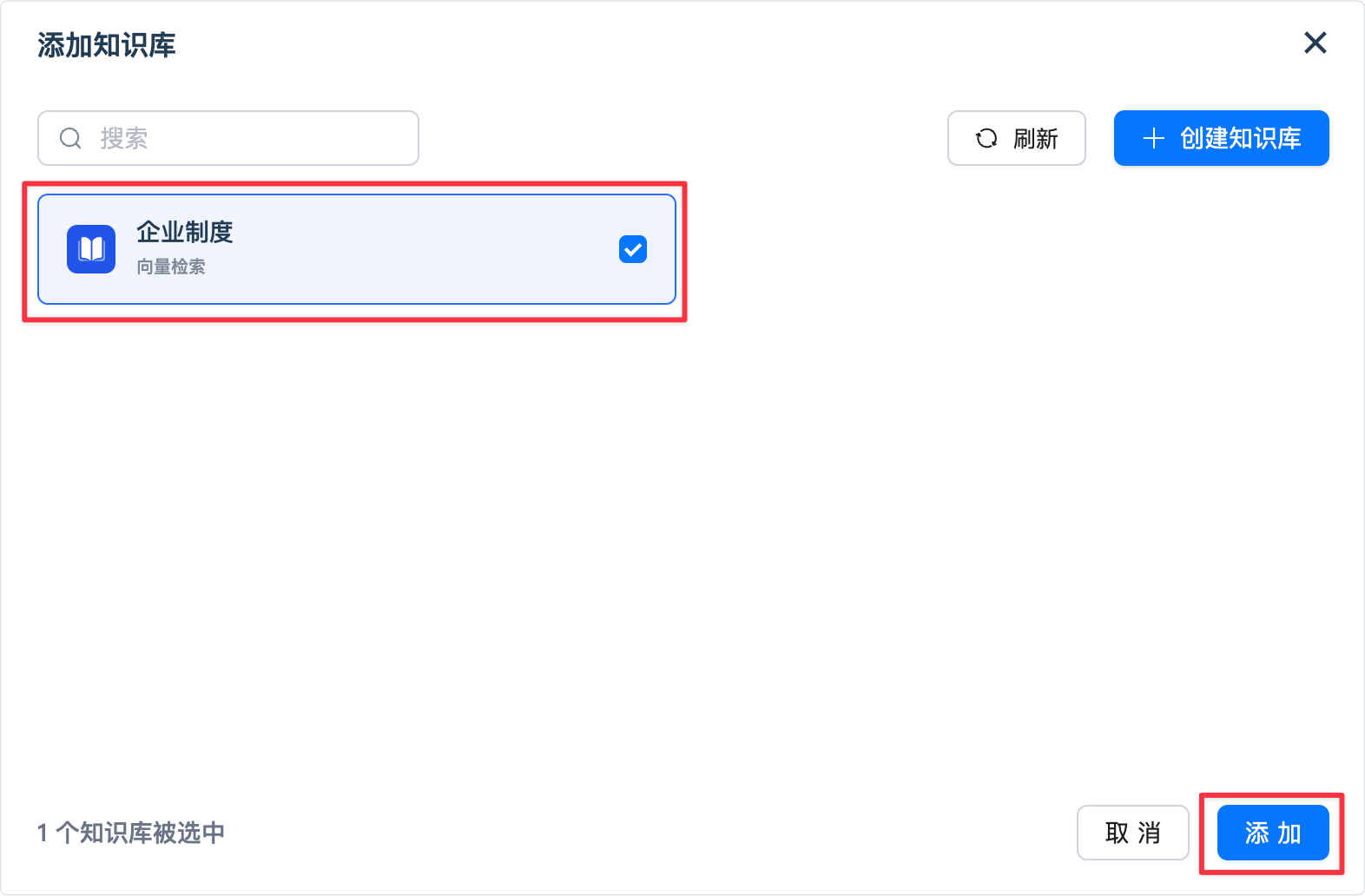Viewport: 1365px width, 896px height.
Task: Click the 向量检索 subtitle text
Action: point(171,267)
